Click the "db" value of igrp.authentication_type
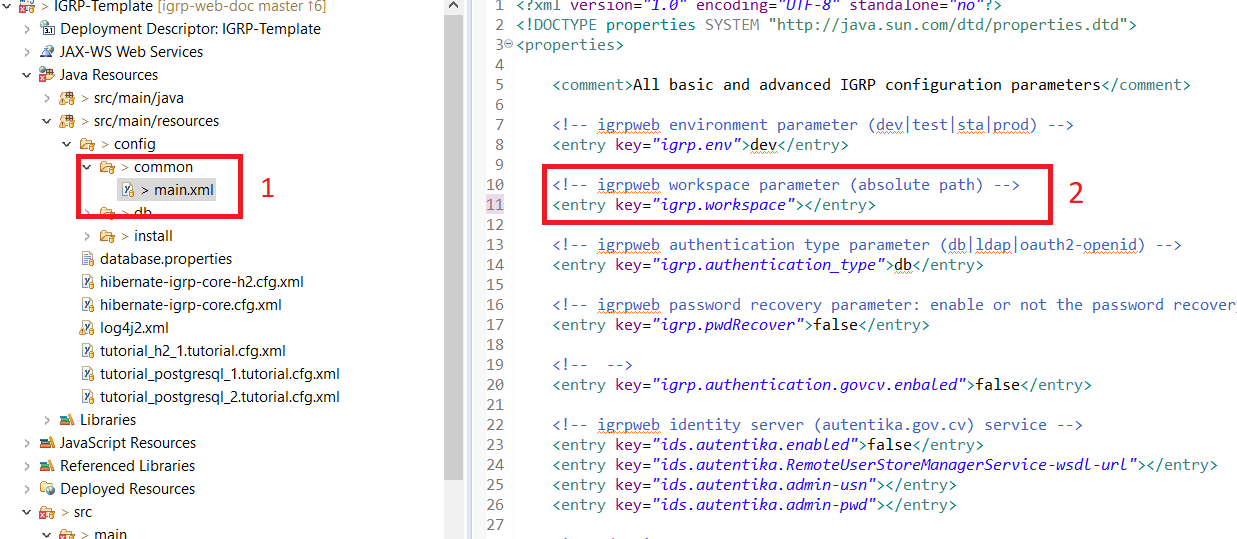 pyautogui.click(x=903, y=265)
